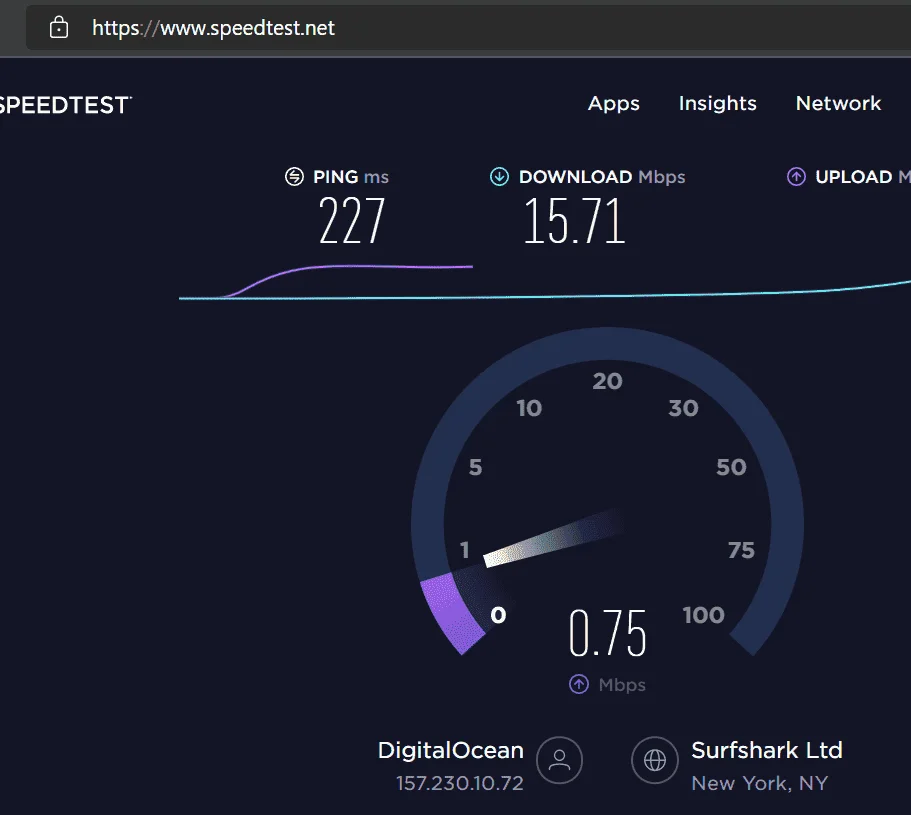Click the PING ms label
The width and height of the screenshot is (911, 815).
pos(351,177)
